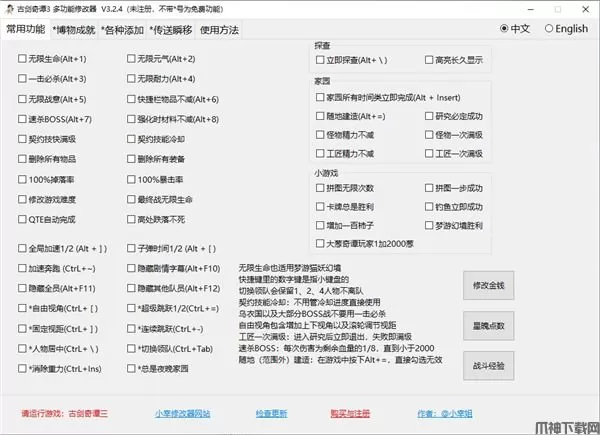The width and height of the screenshot is (600, 435).
Task: Check 增加一百柿子 option
Action: (x=320, y=225)
